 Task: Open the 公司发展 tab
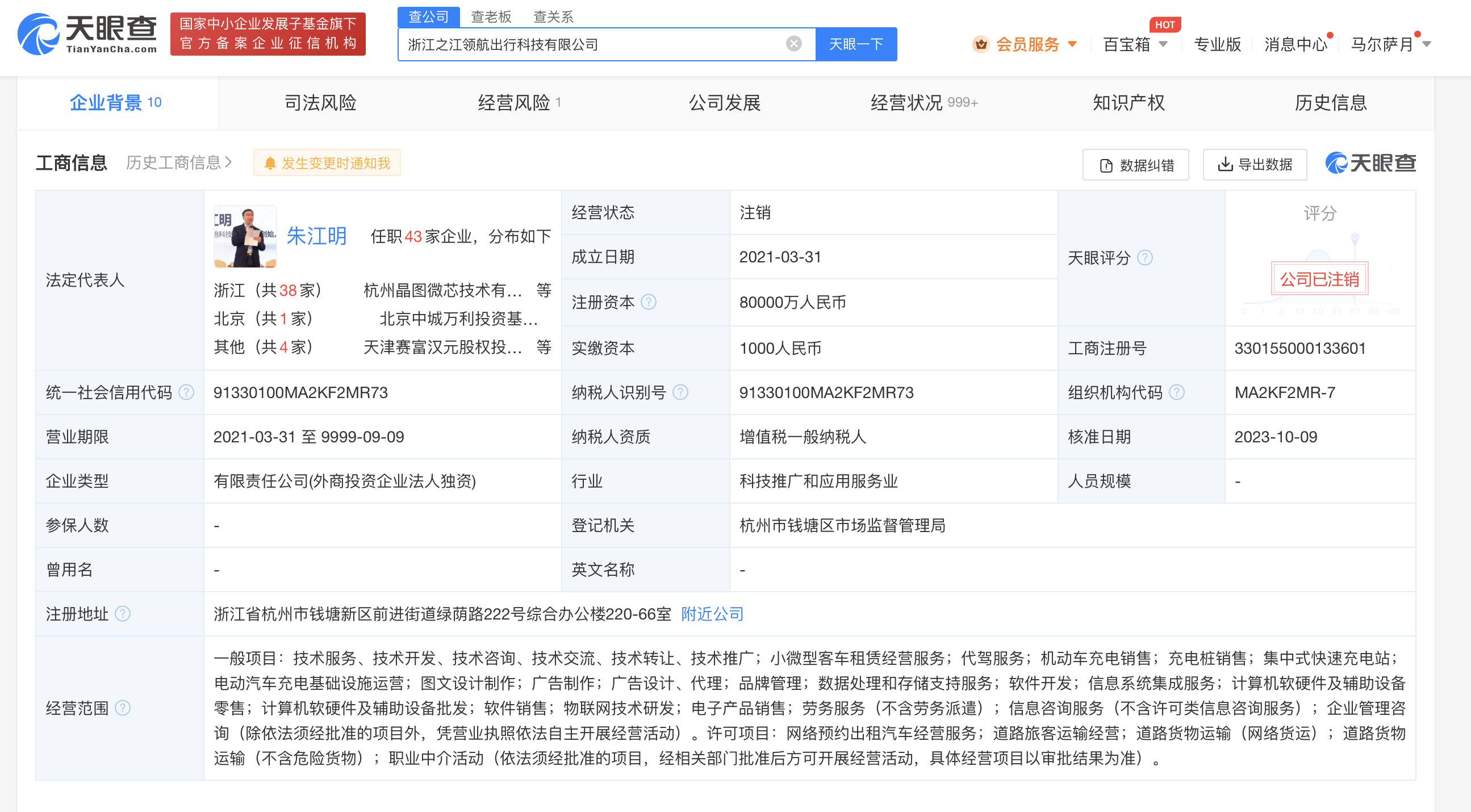725,103
